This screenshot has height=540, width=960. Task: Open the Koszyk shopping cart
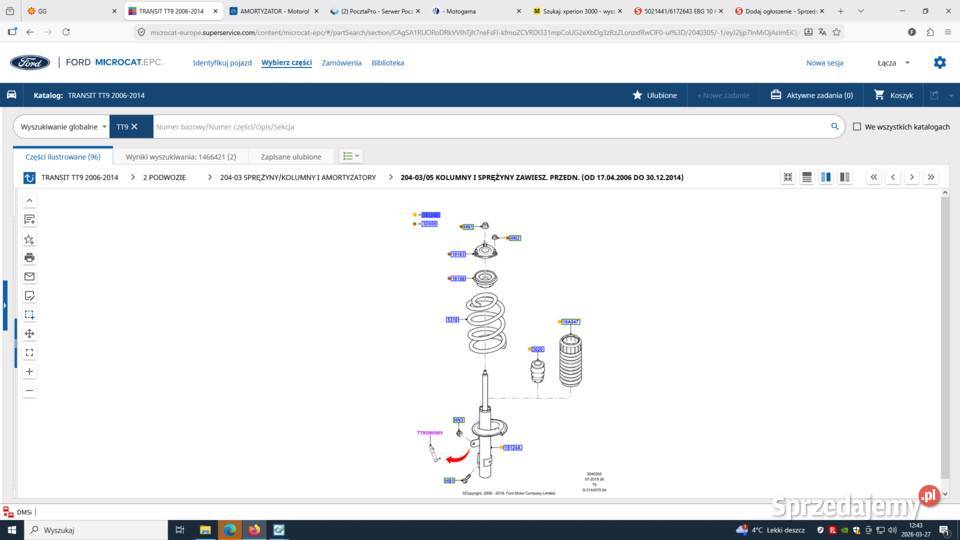click(893, 95)
